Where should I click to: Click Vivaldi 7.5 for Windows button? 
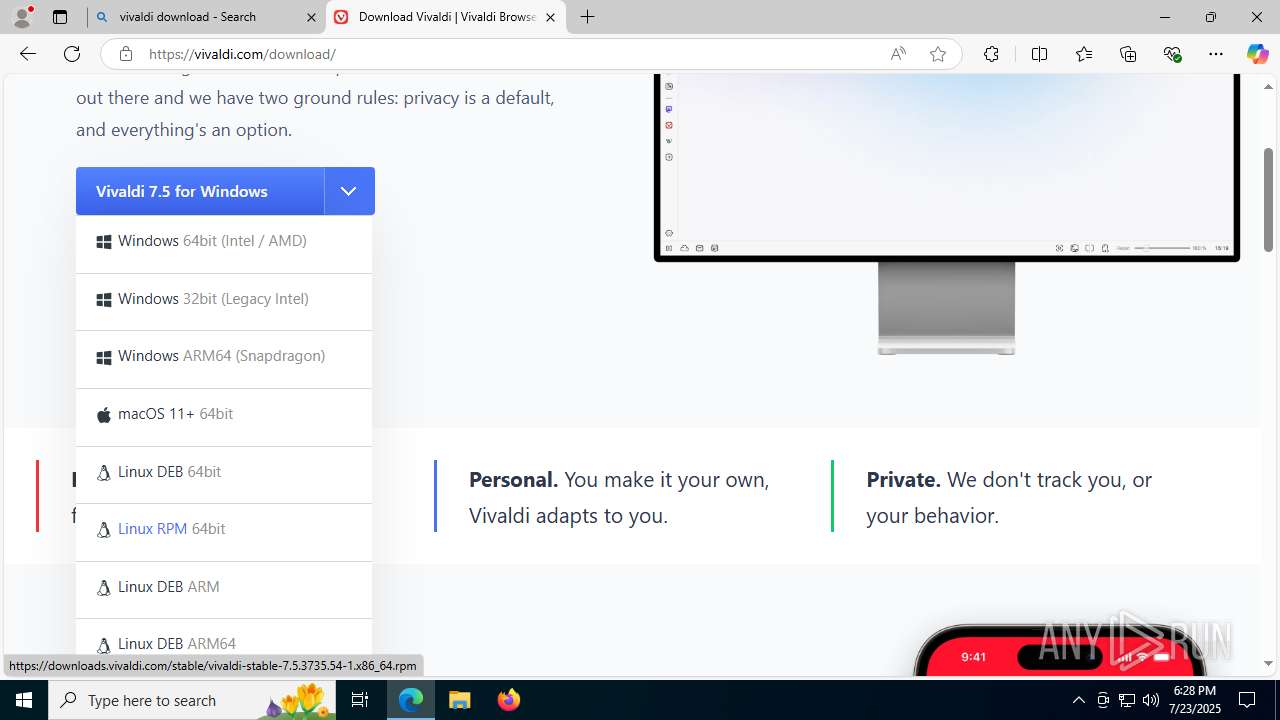coord(200,191)
